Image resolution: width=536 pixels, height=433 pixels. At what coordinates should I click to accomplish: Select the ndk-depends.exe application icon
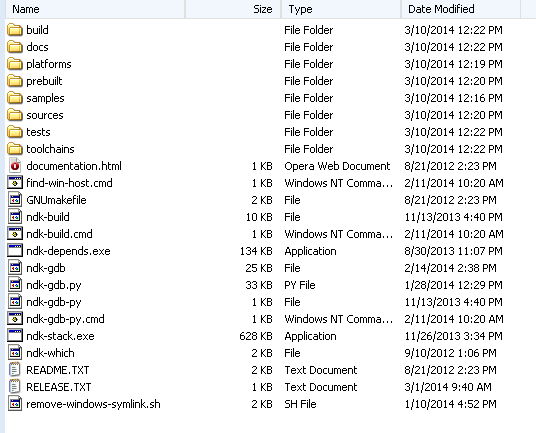[15, 251]
